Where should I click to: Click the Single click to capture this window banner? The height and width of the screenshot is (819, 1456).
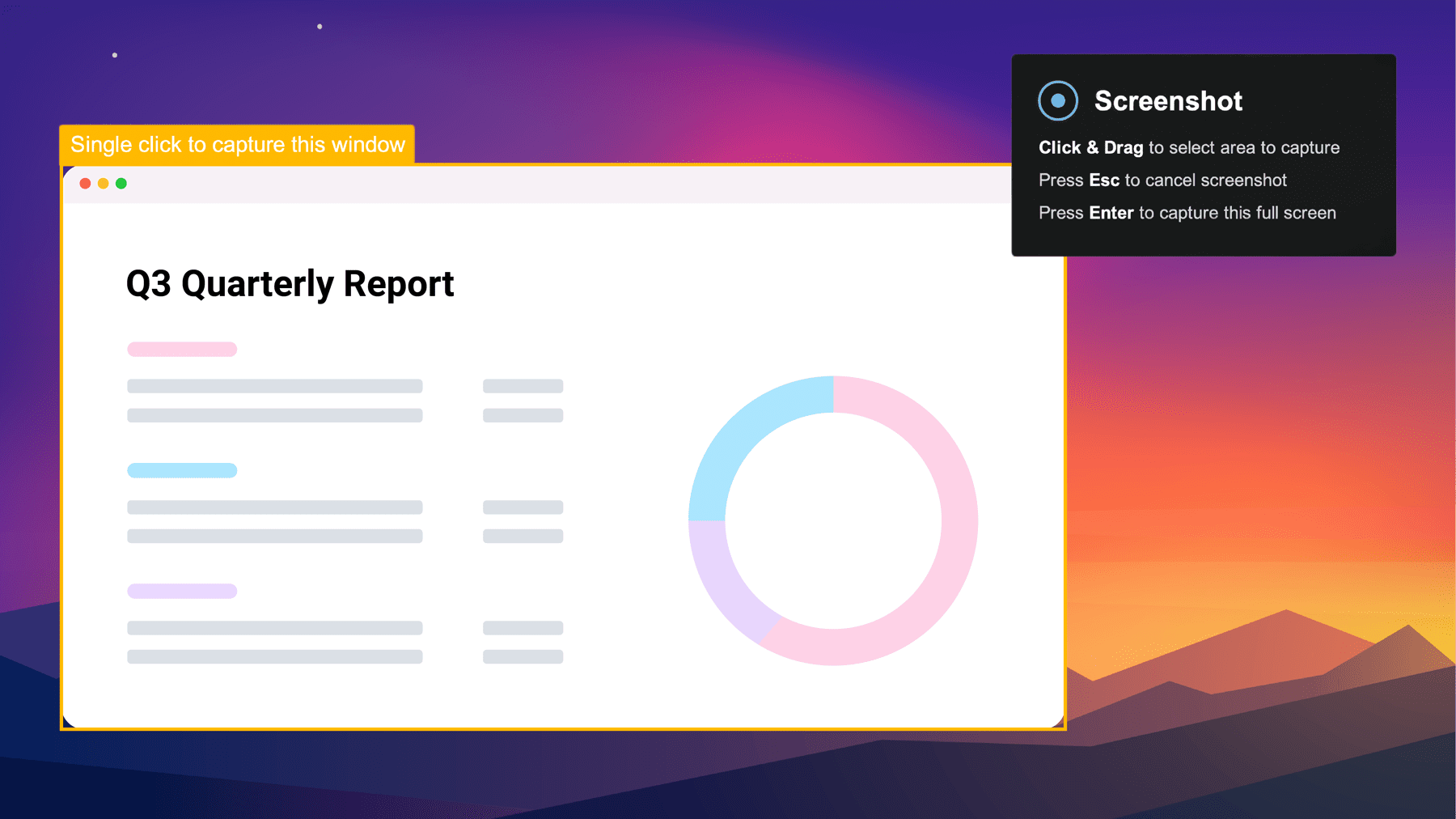tap(238, 145)
